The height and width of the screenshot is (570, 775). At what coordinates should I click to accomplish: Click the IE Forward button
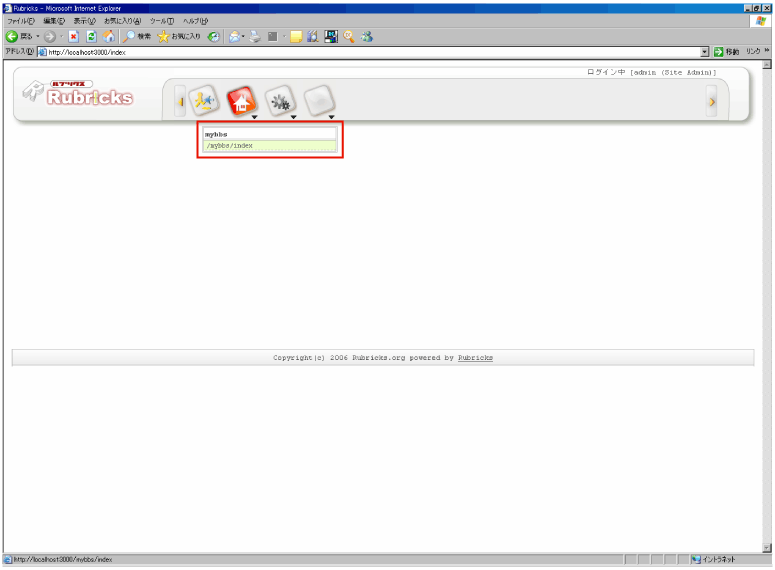[50, 37]
